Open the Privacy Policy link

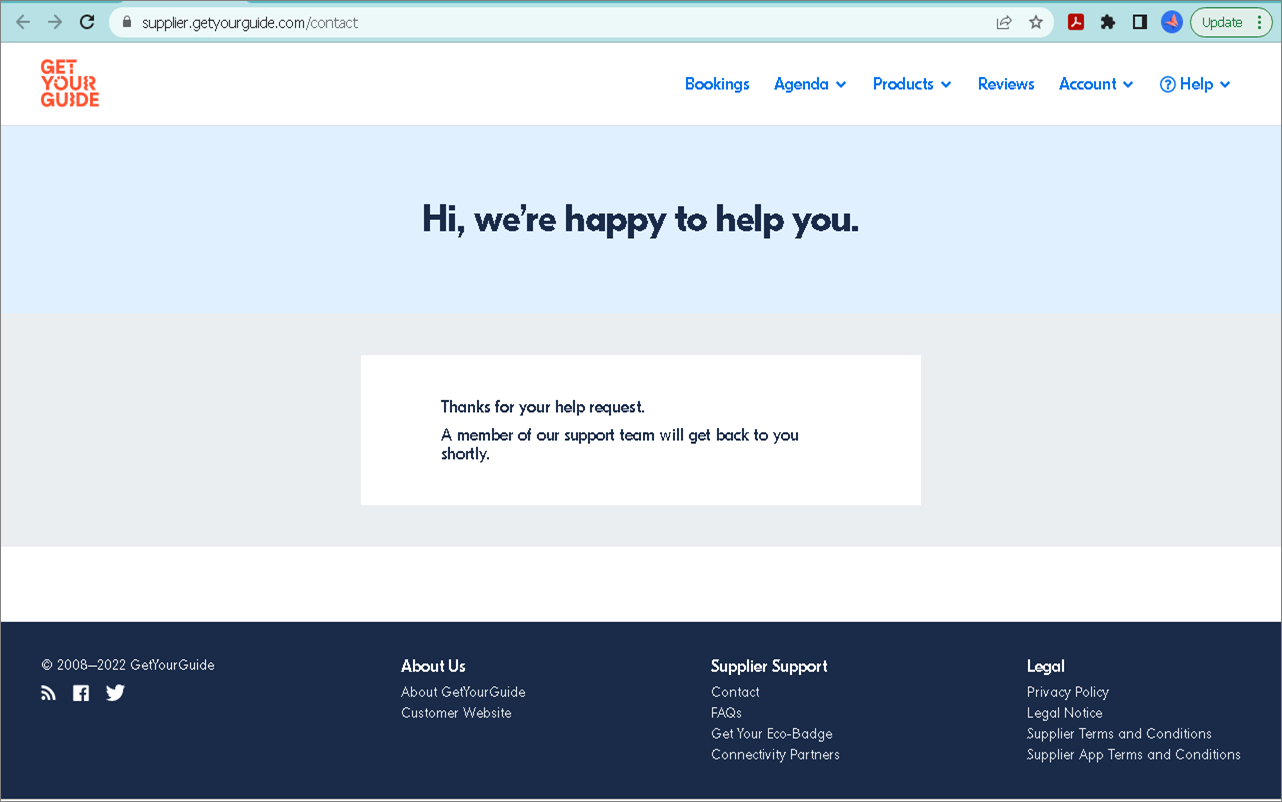(1068, 692)
